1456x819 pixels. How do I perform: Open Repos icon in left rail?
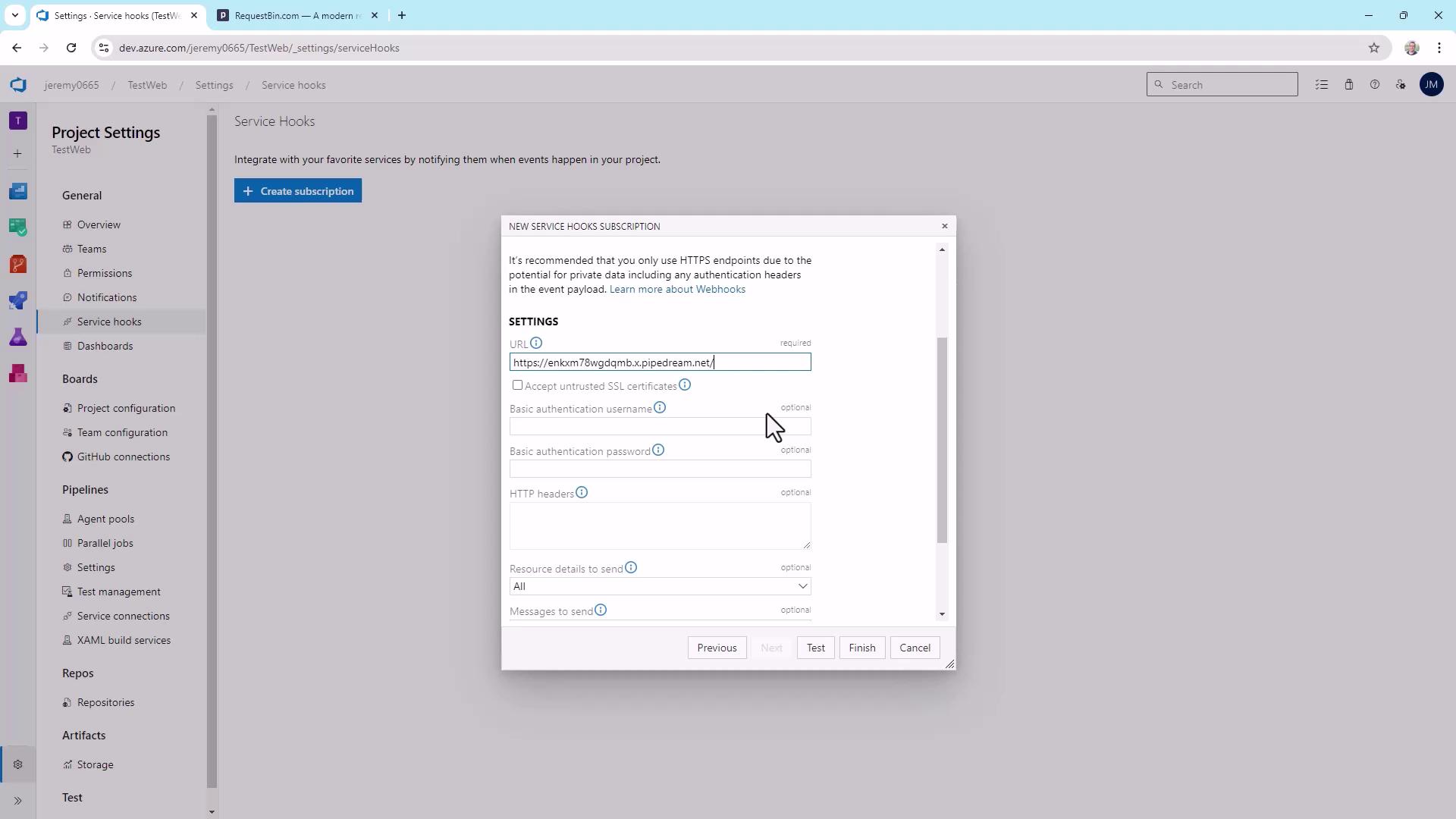(x=18, y=264)
